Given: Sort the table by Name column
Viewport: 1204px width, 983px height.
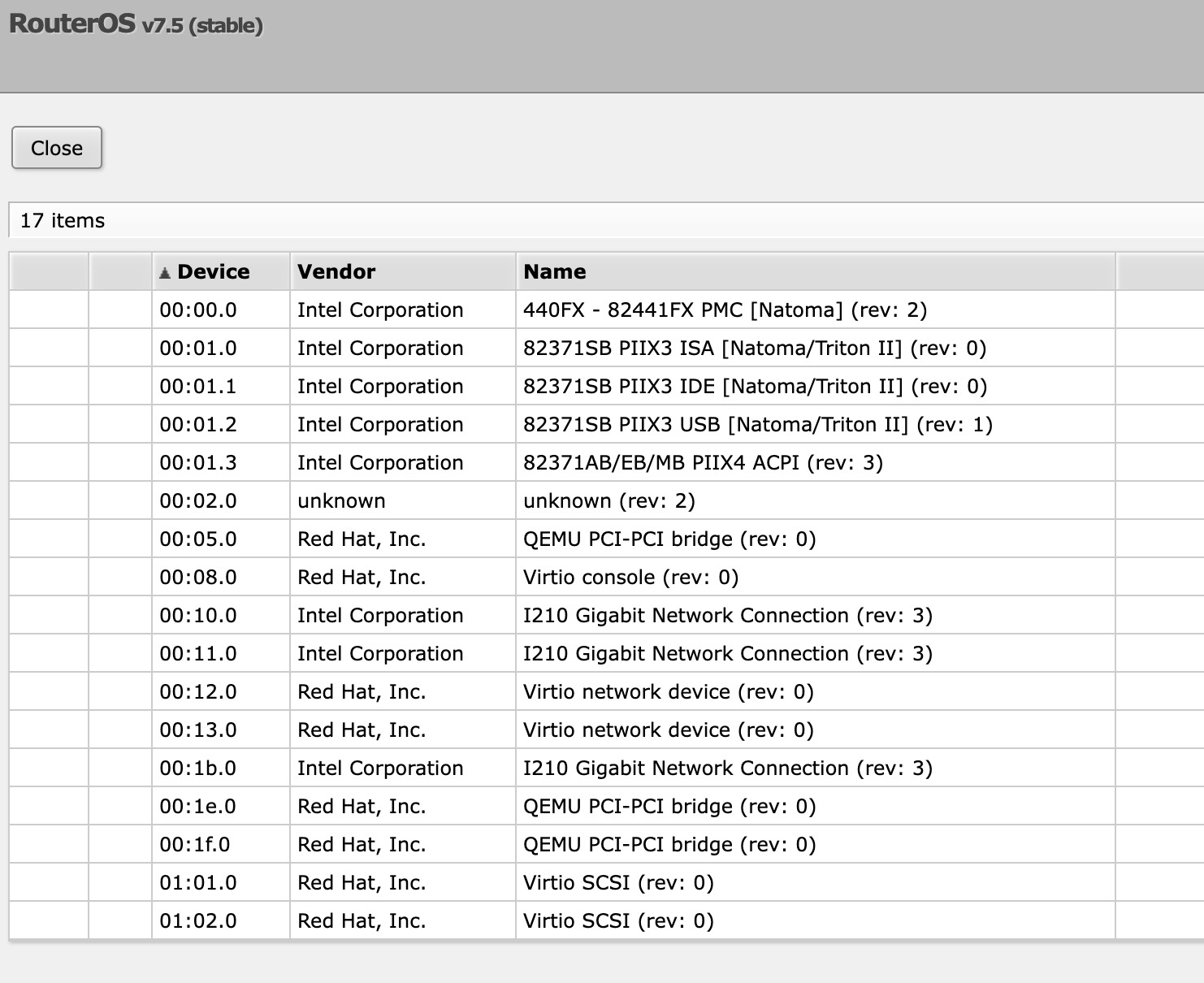Looking at the screenshot, I should click(555, 271).
